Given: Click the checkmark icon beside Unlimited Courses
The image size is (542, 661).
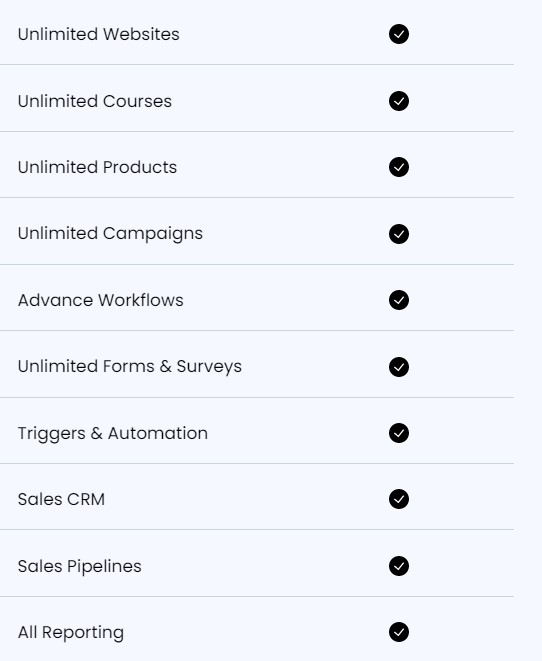Looking at the screenshot, I should coord(399,101).
